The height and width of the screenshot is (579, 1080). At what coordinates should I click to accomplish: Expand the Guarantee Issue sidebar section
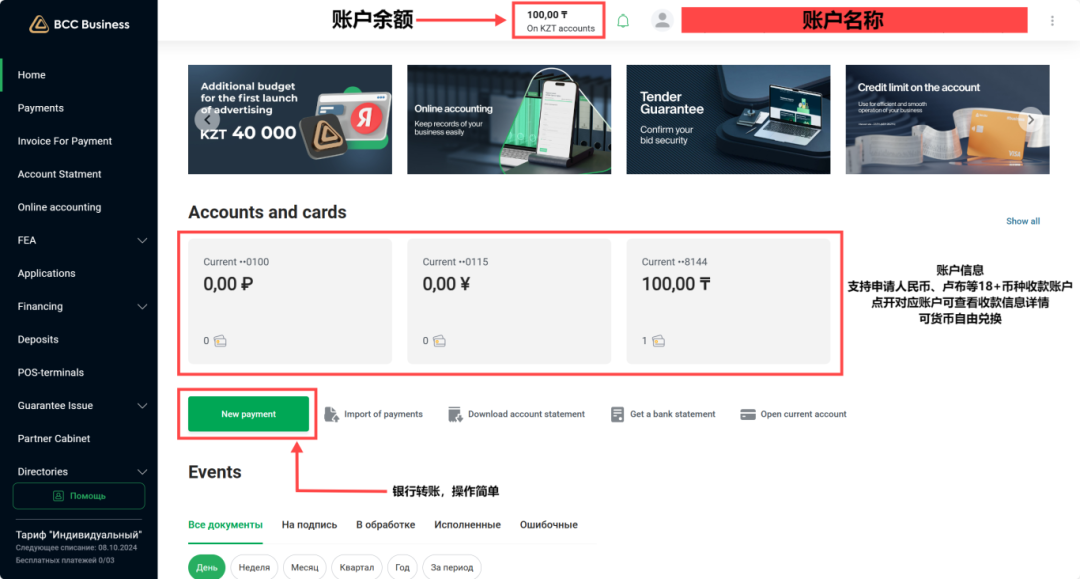[x=142, y=406]
